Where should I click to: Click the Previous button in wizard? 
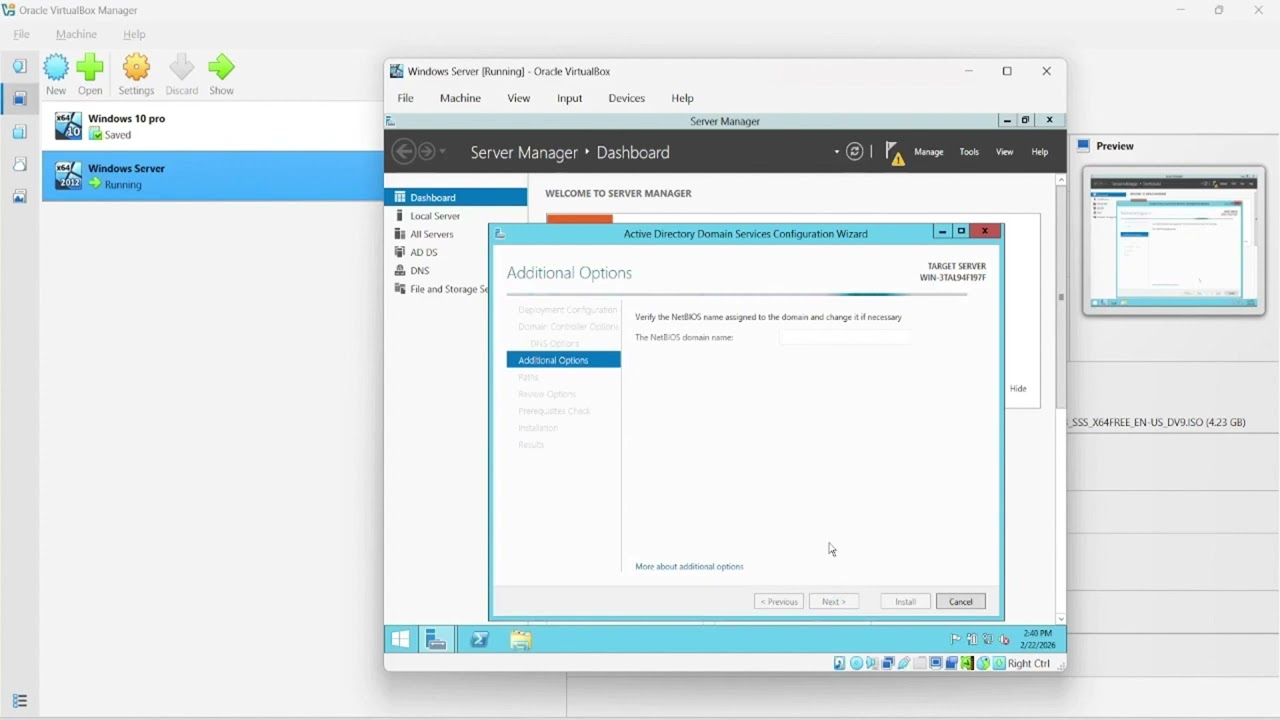[779, 601]
